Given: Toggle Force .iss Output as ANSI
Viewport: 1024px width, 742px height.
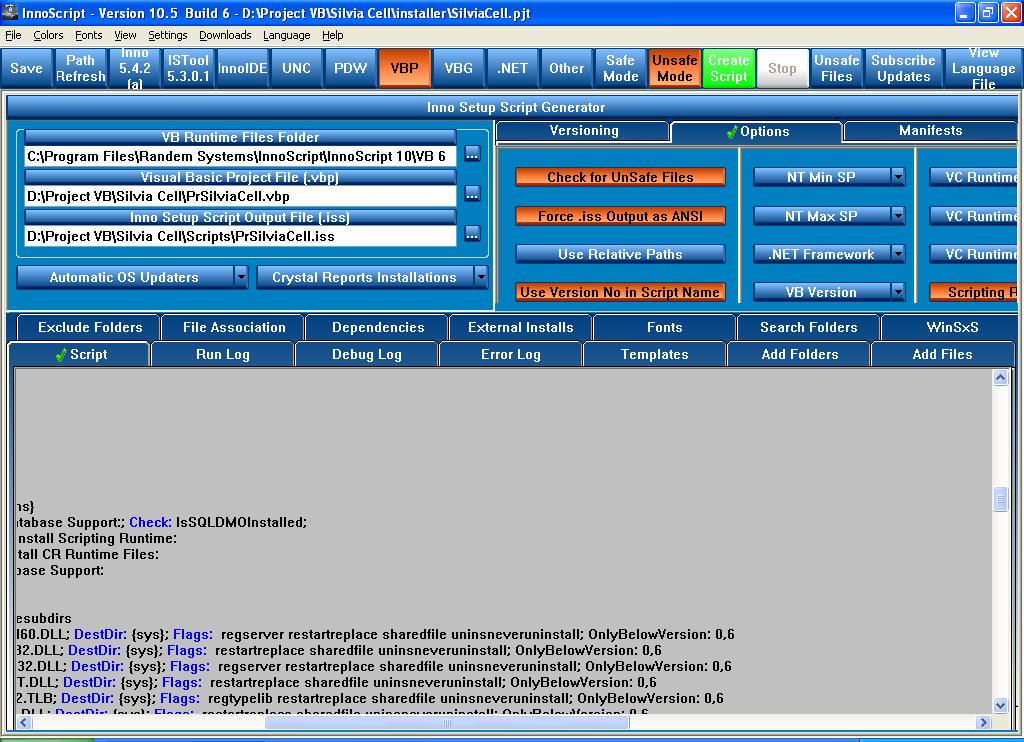Looking at the screenshot, I should (620, 216).
